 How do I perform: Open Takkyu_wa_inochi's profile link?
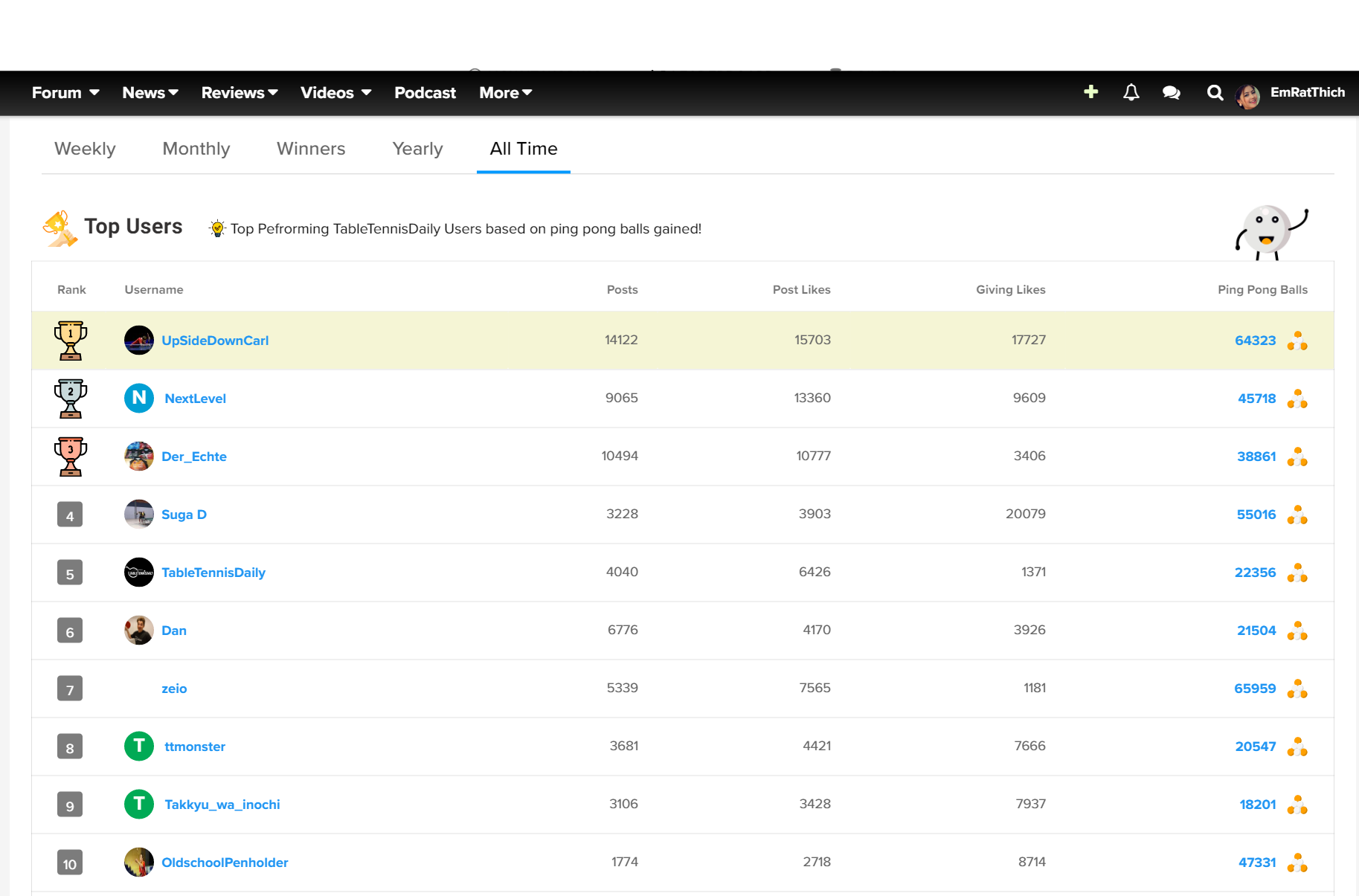pyautogui.click(x=222, y=805)
